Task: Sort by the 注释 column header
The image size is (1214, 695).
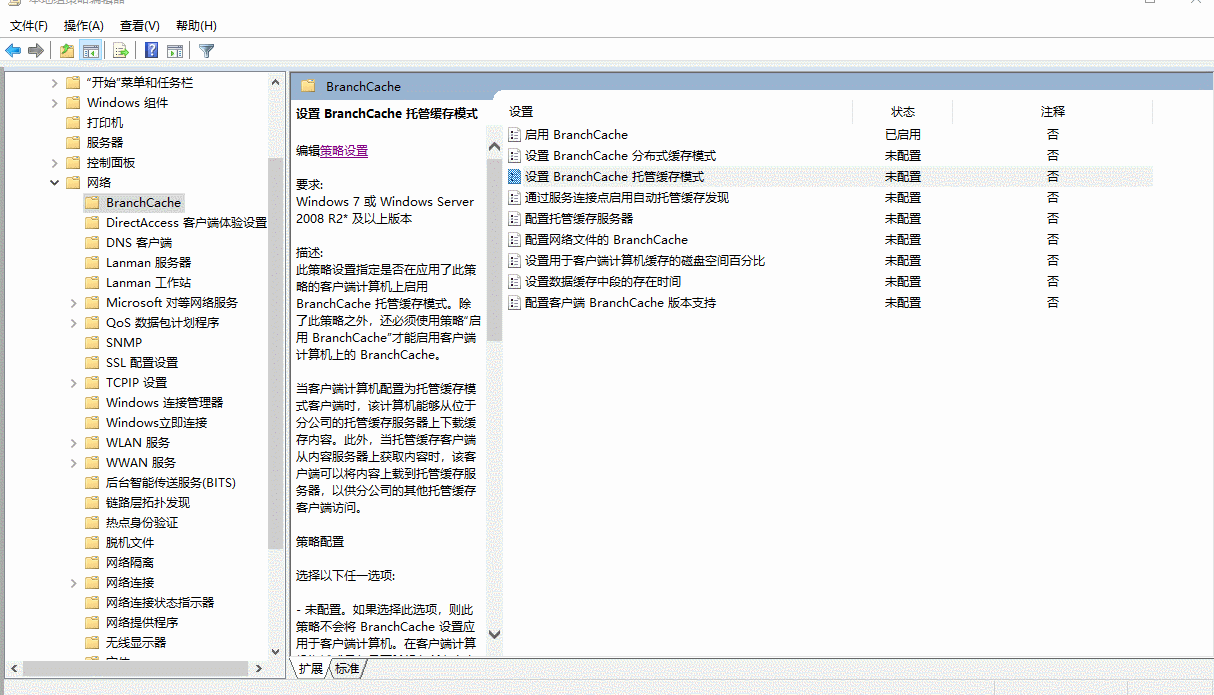Action: point(1053,112)
